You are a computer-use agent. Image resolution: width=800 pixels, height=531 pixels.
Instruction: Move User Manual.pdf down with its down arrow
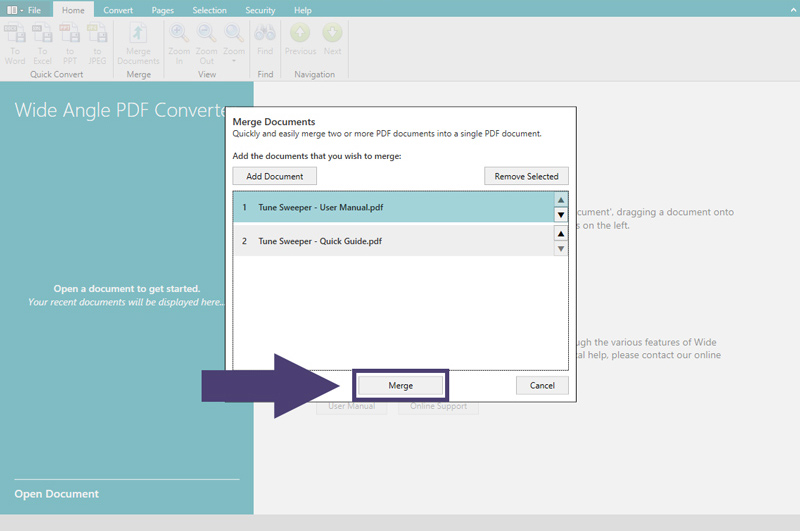pos(561,215)
